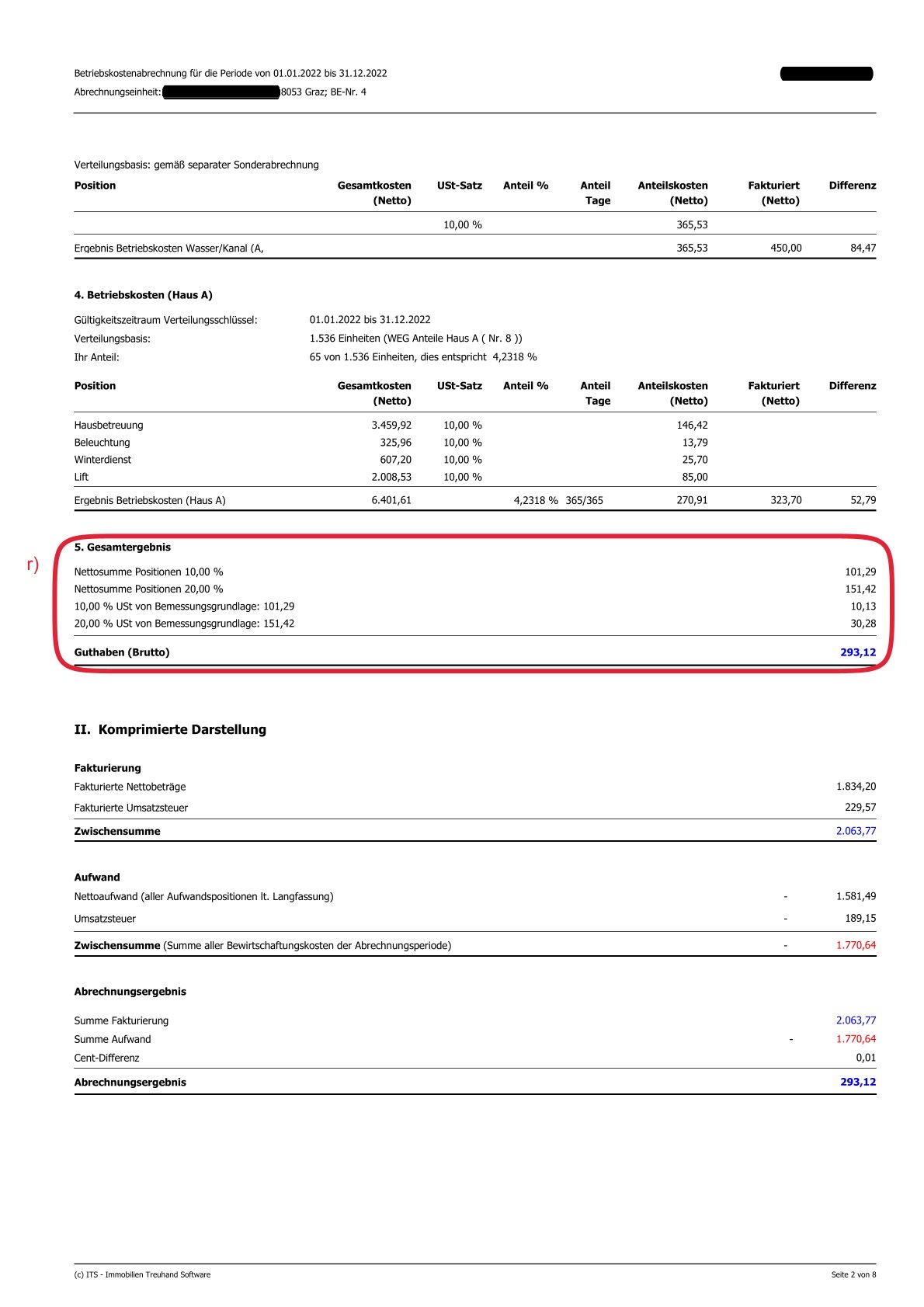Click the Cent-Differenz row label
924x1307 pixels.
pyautogui.click(x=106, y=1058)
